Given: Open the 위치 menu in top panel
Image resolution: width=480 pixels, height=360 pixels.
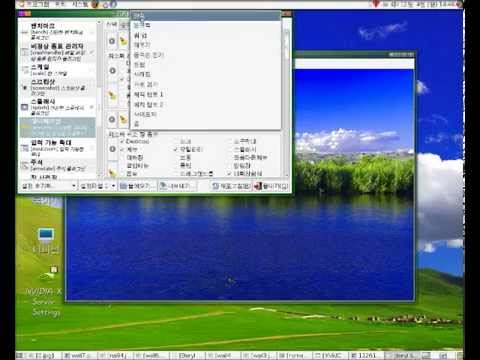Looking at the screenshot, I should (x=60, y=4).
